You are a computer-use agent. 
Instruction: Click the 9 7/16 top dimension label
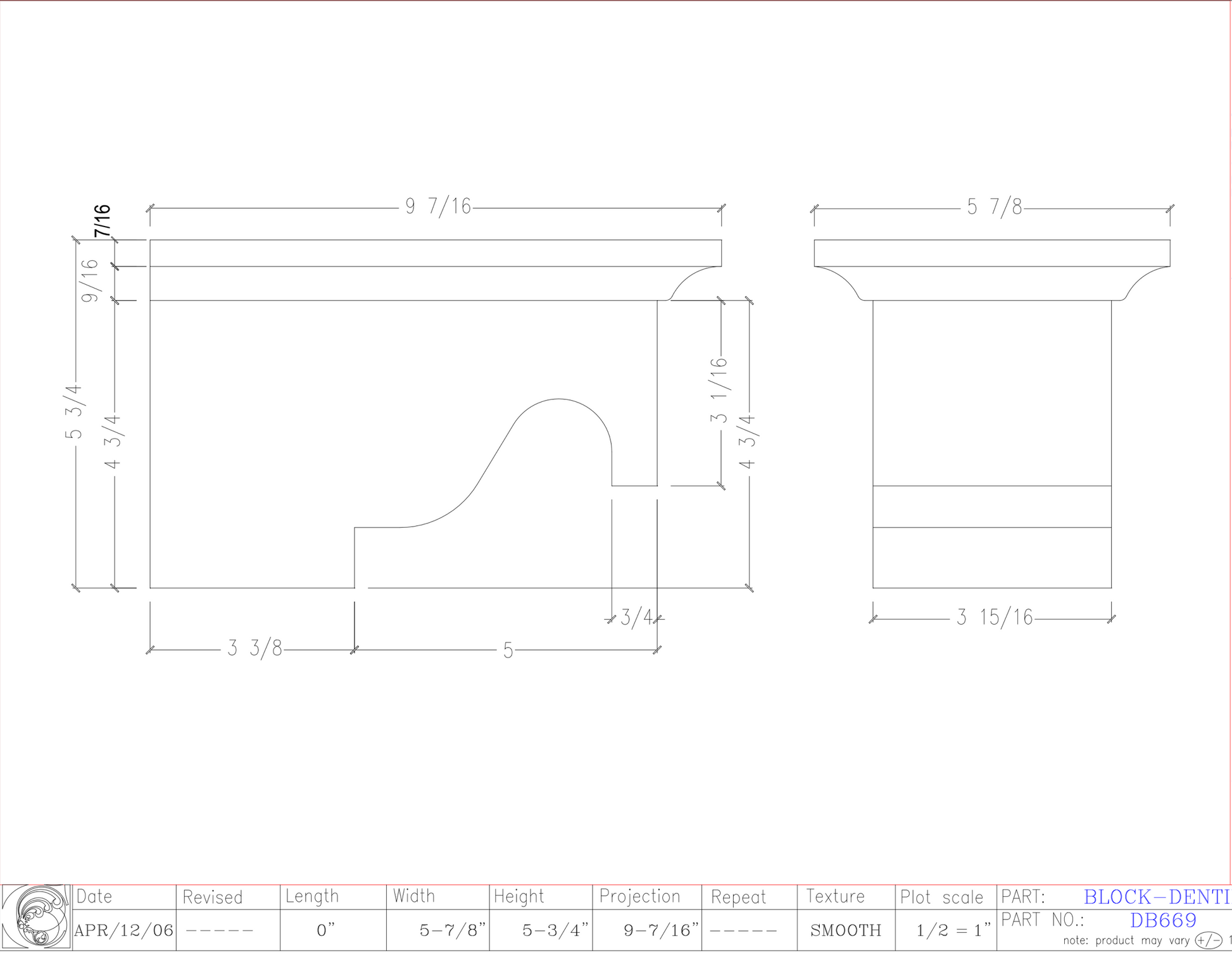coord(438,207)
